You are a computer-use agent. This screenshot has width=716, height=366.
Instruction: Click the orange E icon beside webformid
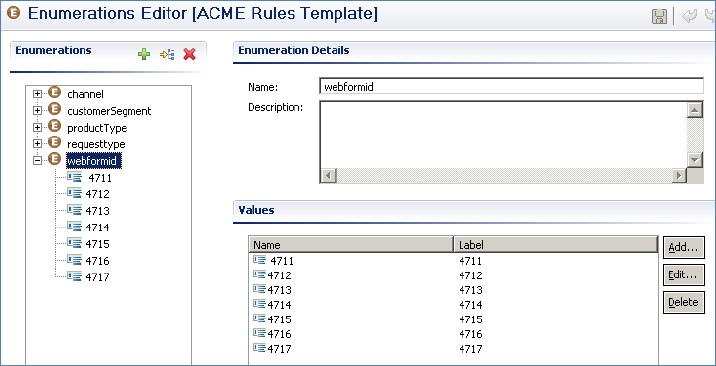click(54, 160)
